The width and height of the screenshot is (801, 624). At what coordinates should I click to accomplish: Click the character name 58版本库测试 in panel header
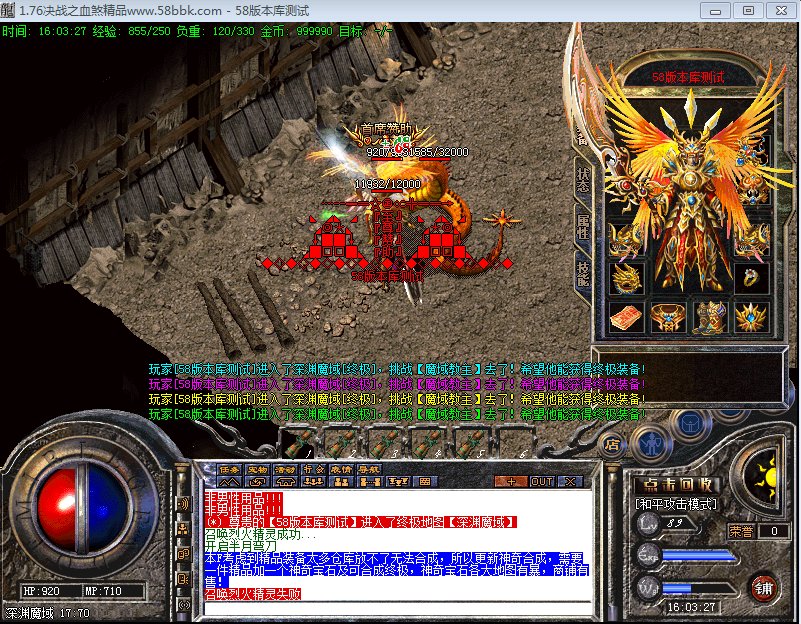(688, 77)
